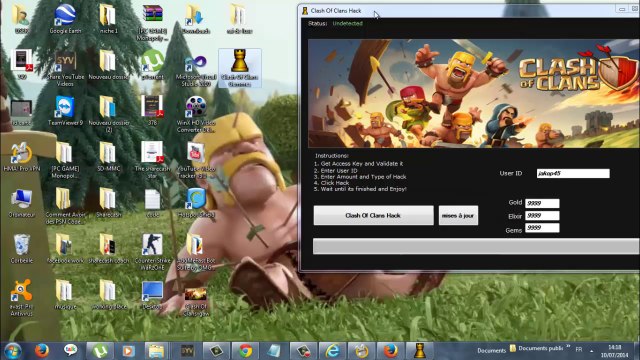Open the Ordinateur (Computer) desktop icon

click(21, 203)
